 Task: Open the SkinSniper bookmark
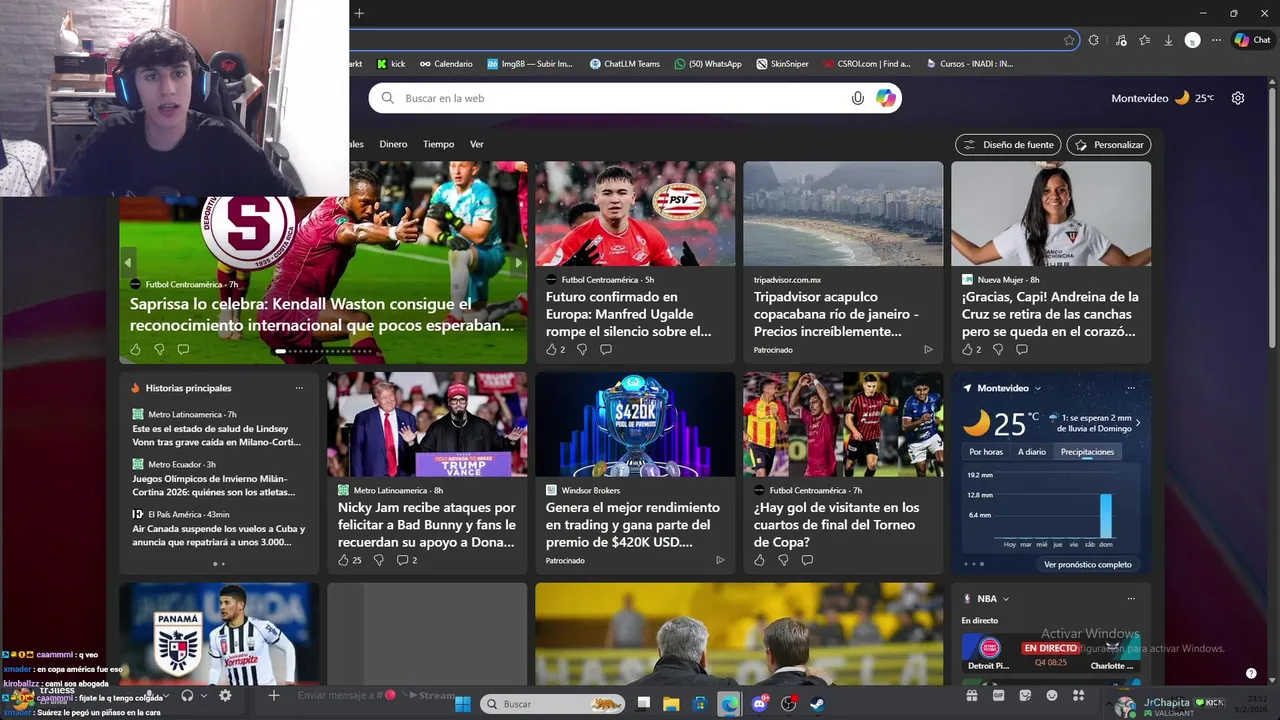click(x=782, y=63)
